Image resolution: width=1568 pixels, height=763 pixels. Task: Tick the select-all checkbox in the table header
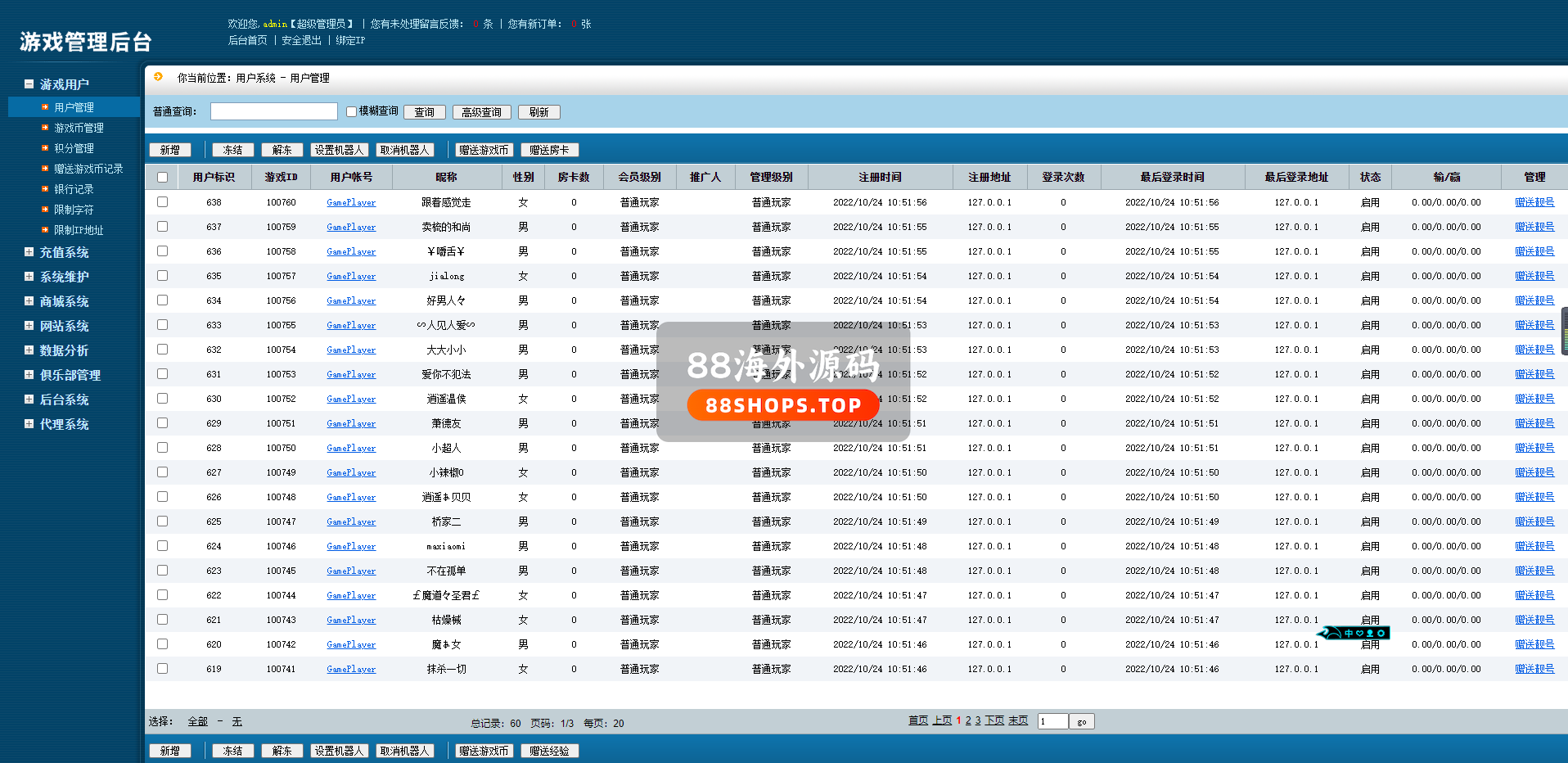coord(162,178)
